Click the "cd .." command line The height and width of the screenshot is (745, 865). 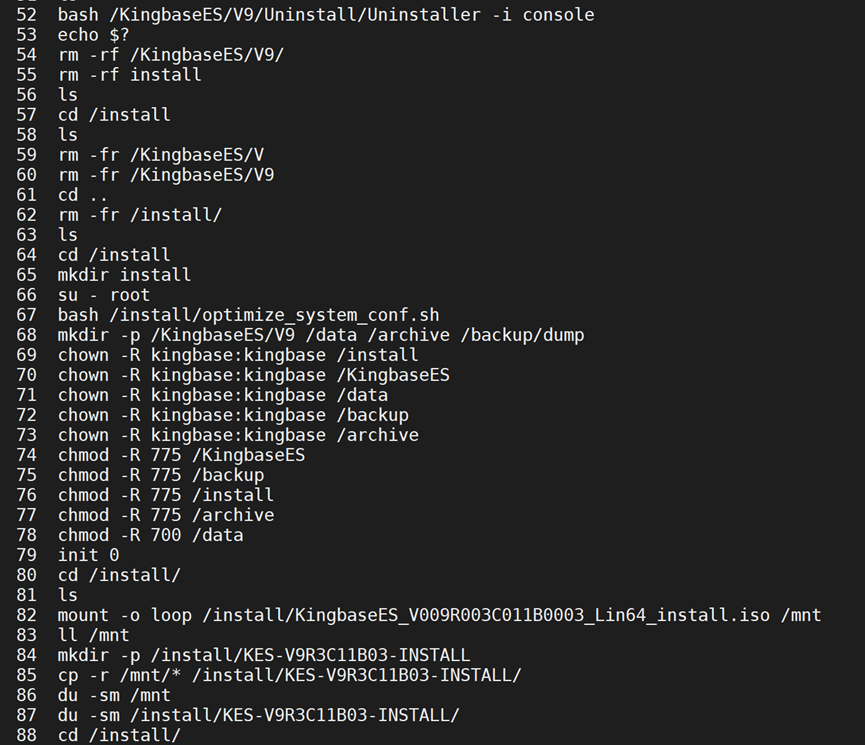pos(83,195)
